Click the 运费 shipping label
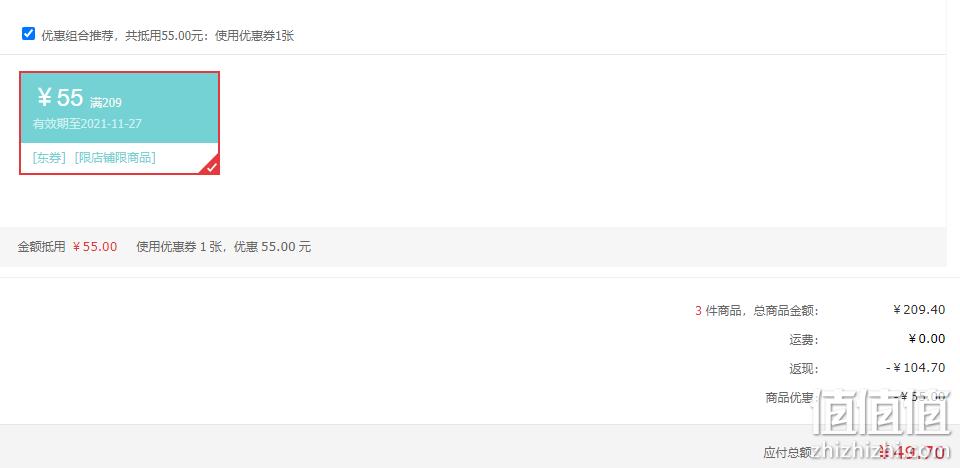 [x=804, y=340]
